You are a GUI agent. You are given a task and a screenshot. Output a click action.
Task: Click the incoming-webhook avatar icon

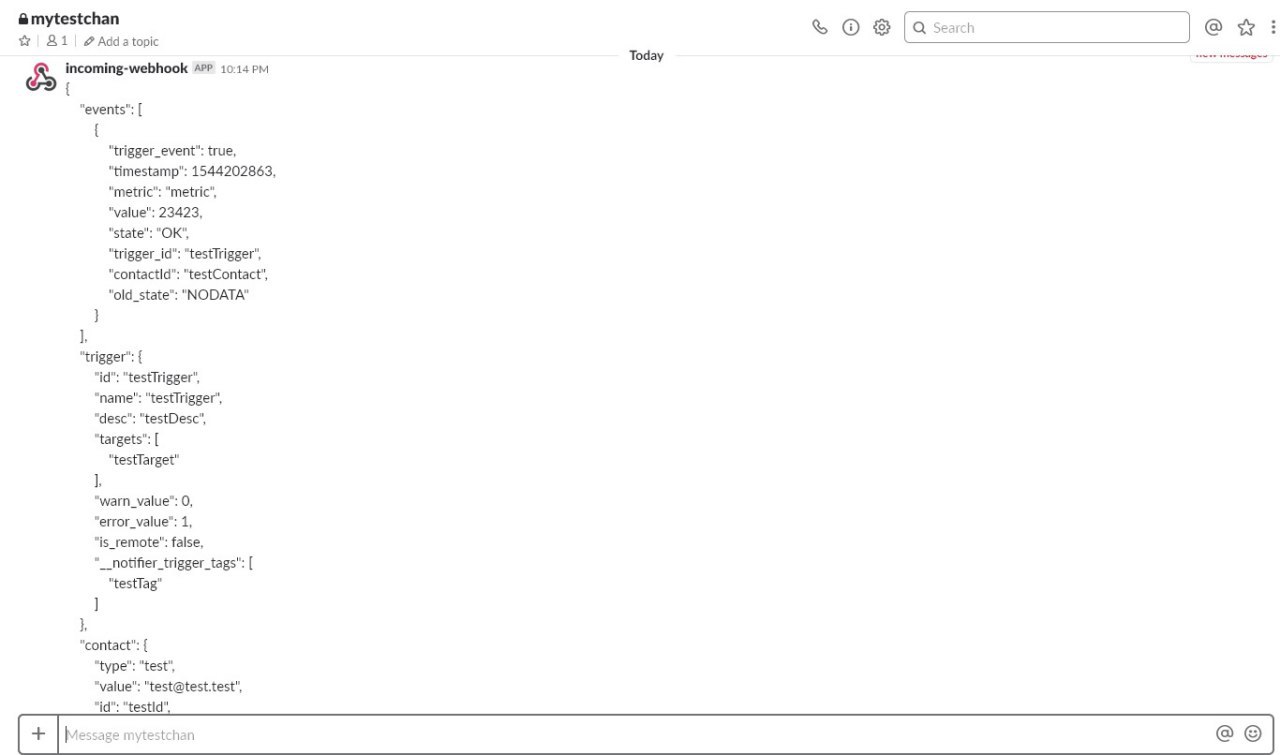tap(40, 77)
